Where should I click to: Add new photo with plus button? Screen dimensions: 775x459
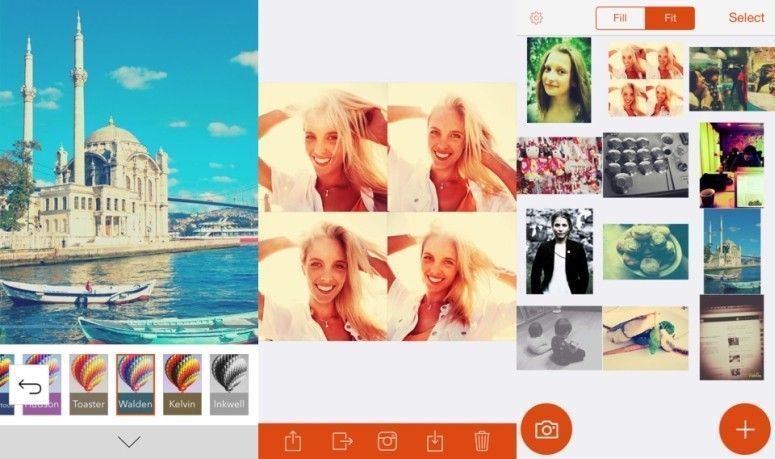[744, 429]
